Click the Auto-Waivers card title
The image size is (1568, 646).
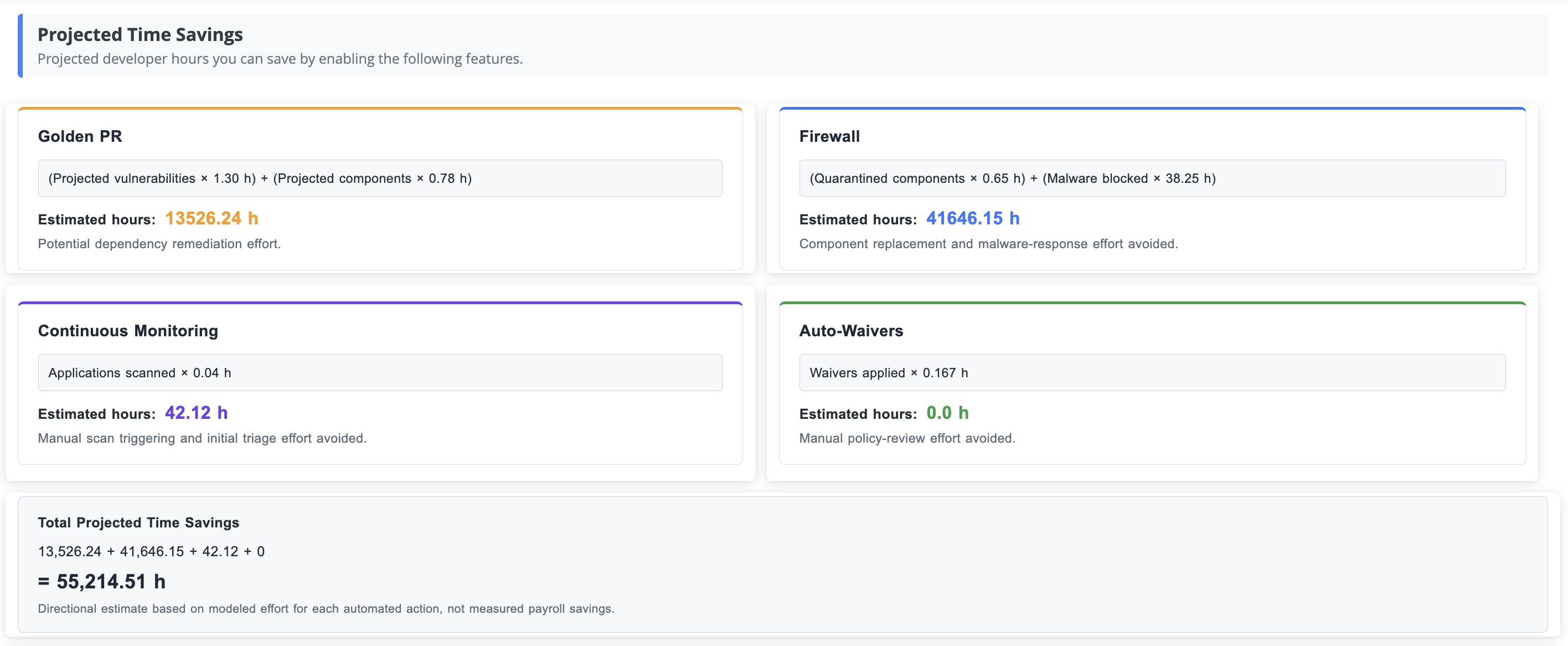point(851,331)
